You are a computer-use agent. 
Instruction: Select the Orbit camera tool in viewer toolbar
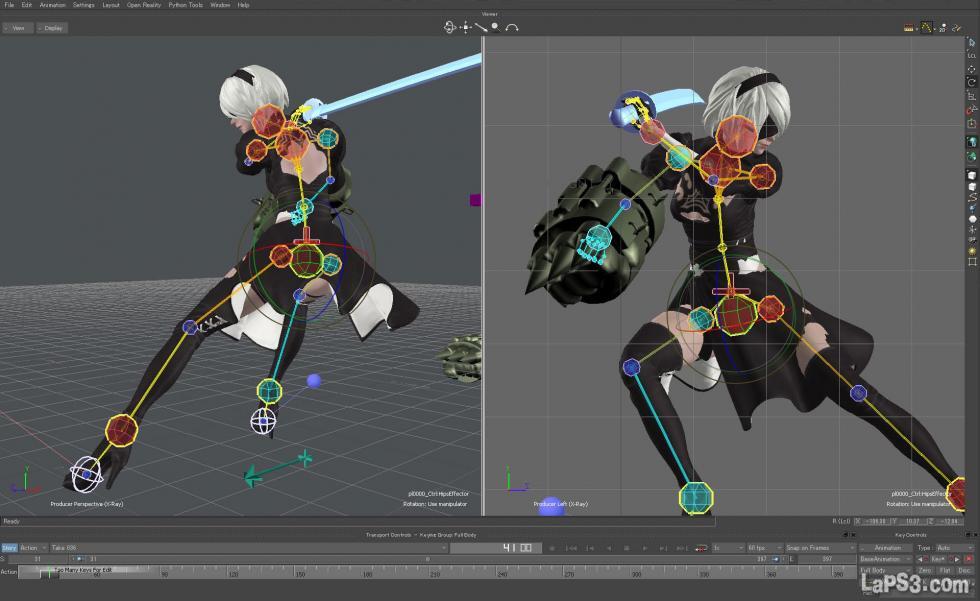(x=450, y=27)
